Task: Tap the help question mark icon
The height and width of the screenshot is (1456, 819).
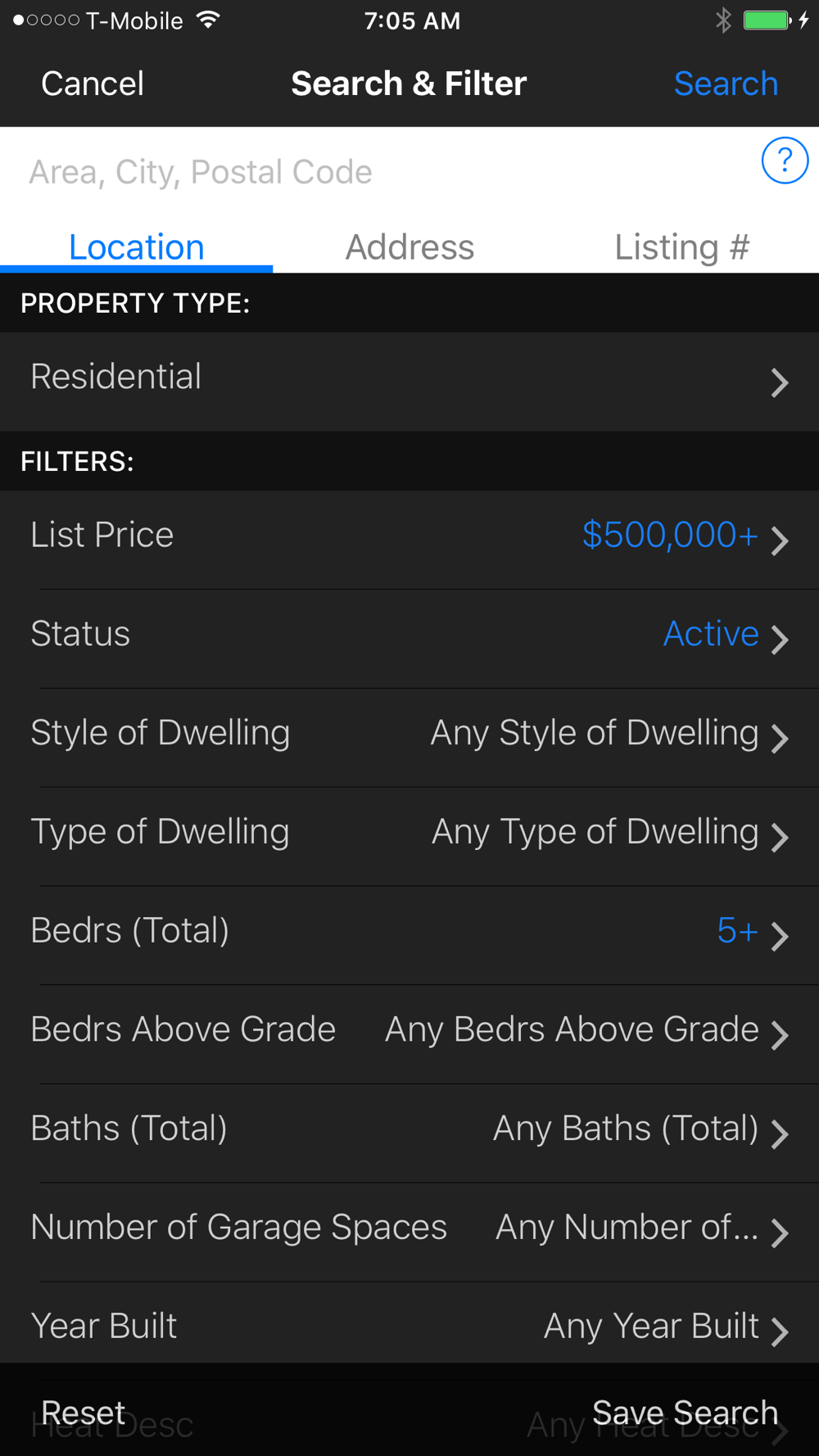Action: (784, 161)
